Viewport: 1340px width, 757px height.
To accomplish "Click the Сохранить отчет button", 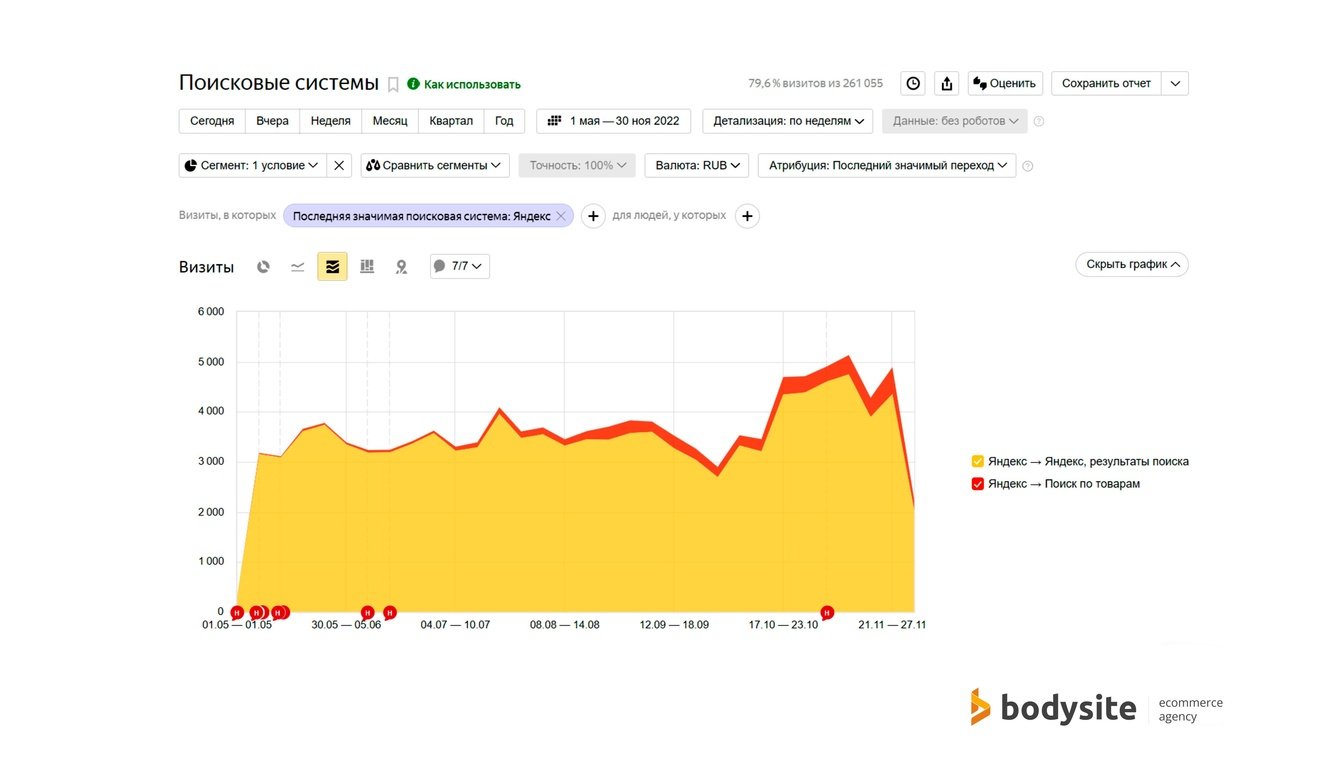I will [x=1105, y=84].
